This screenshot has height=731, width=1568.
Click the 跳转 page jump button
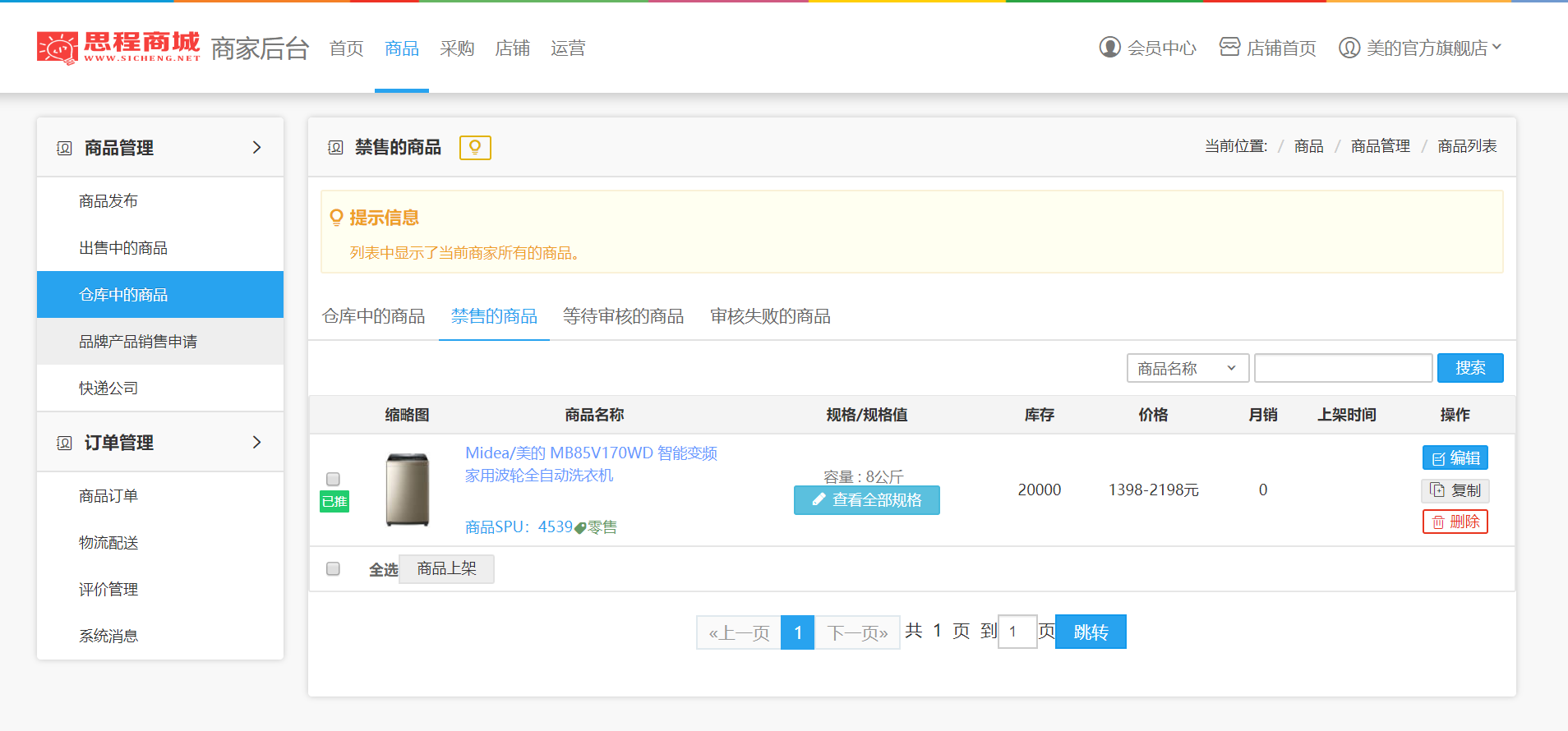1091,632
